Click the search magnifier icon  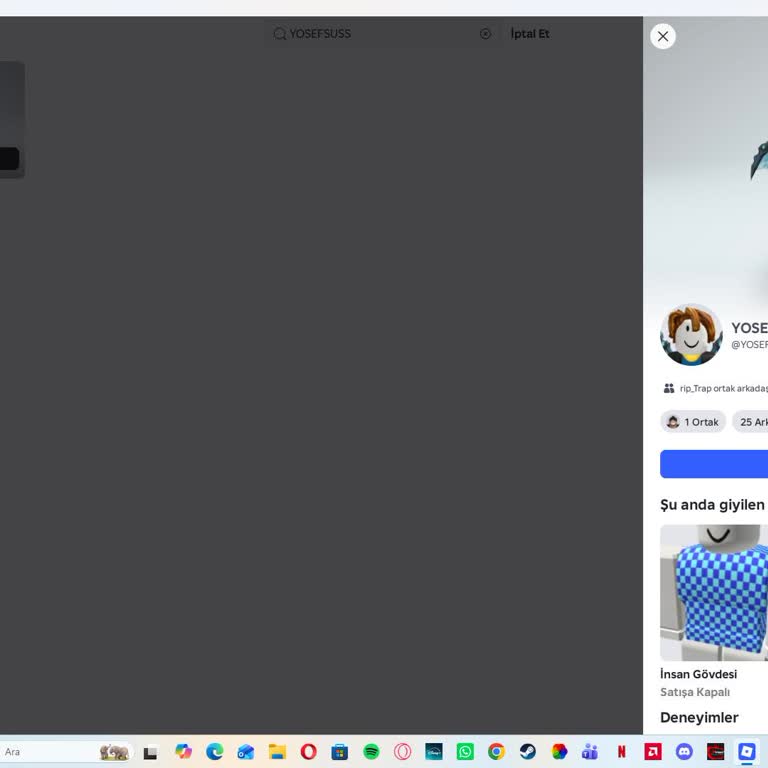280,34
